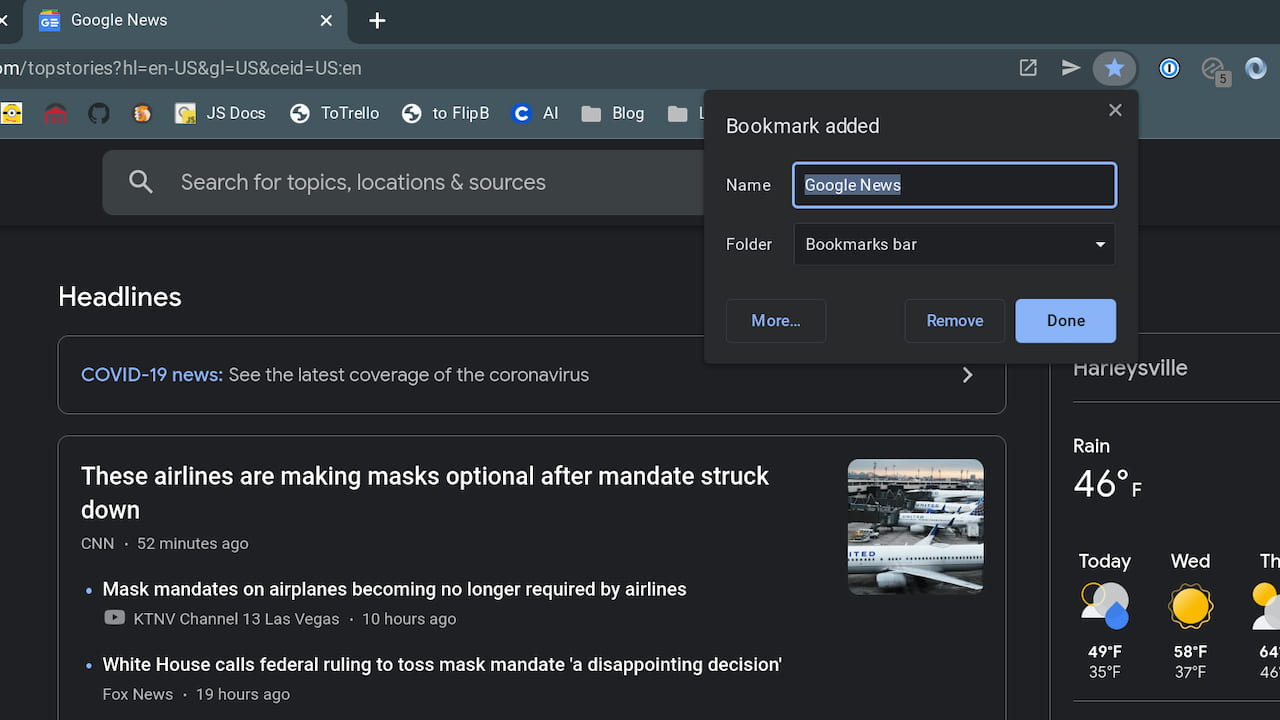Viewport: 1280px width, 720px height.
Task: Open the minion face bookmark
Action: click(12, 113)
